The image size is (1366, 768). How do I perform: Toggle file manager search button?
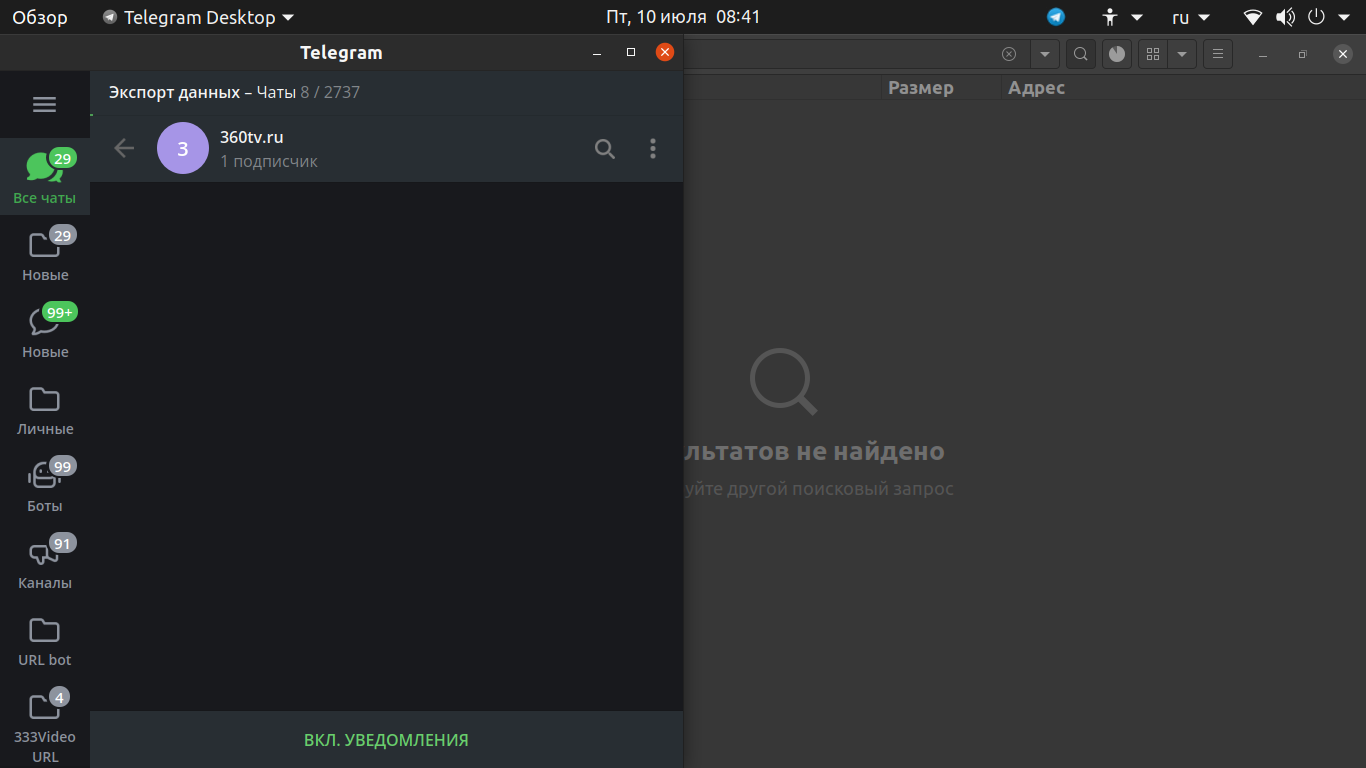click(1081, 54)
